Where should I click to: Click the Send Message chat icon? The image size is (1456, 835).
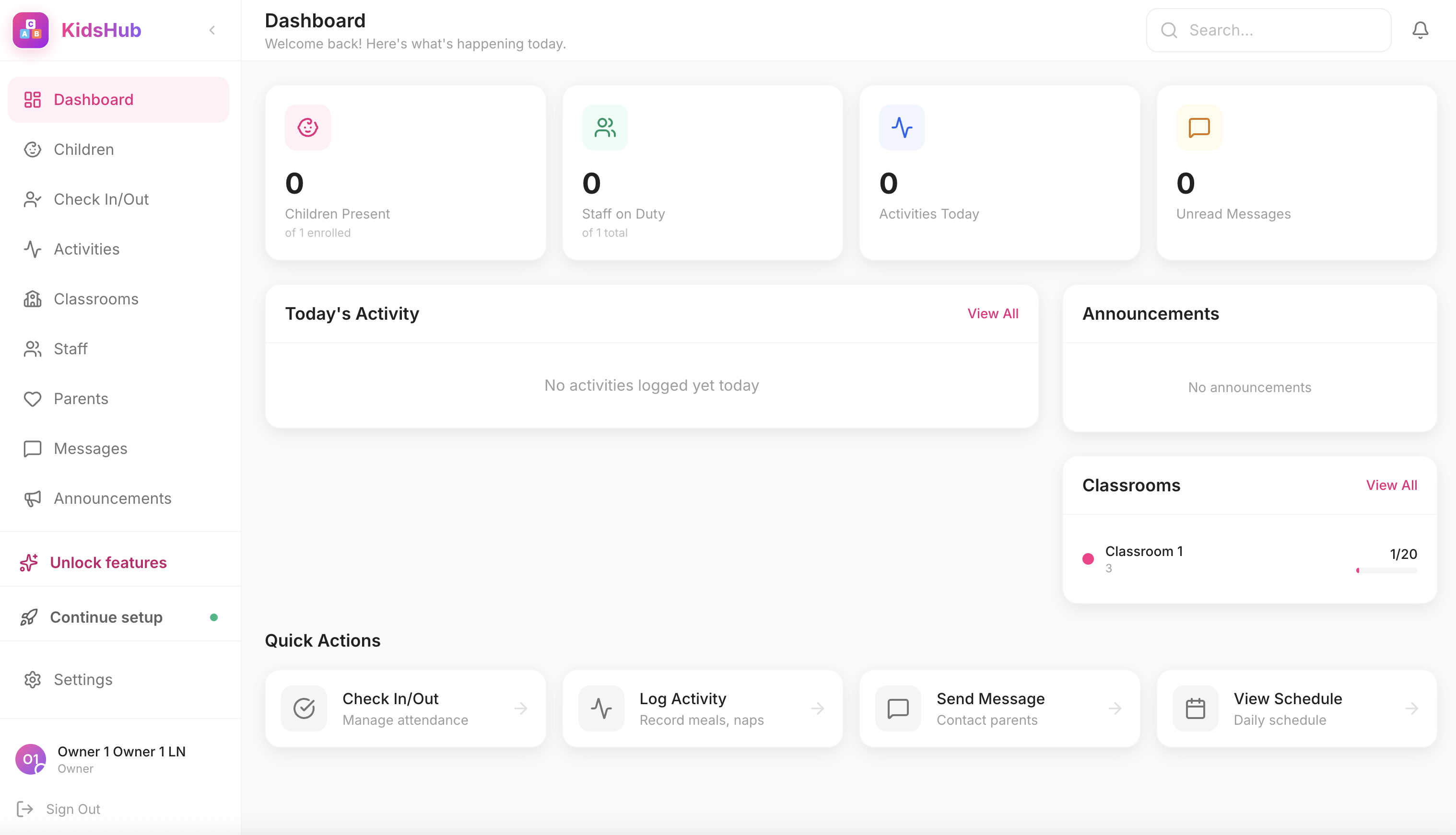click(898, 709)
